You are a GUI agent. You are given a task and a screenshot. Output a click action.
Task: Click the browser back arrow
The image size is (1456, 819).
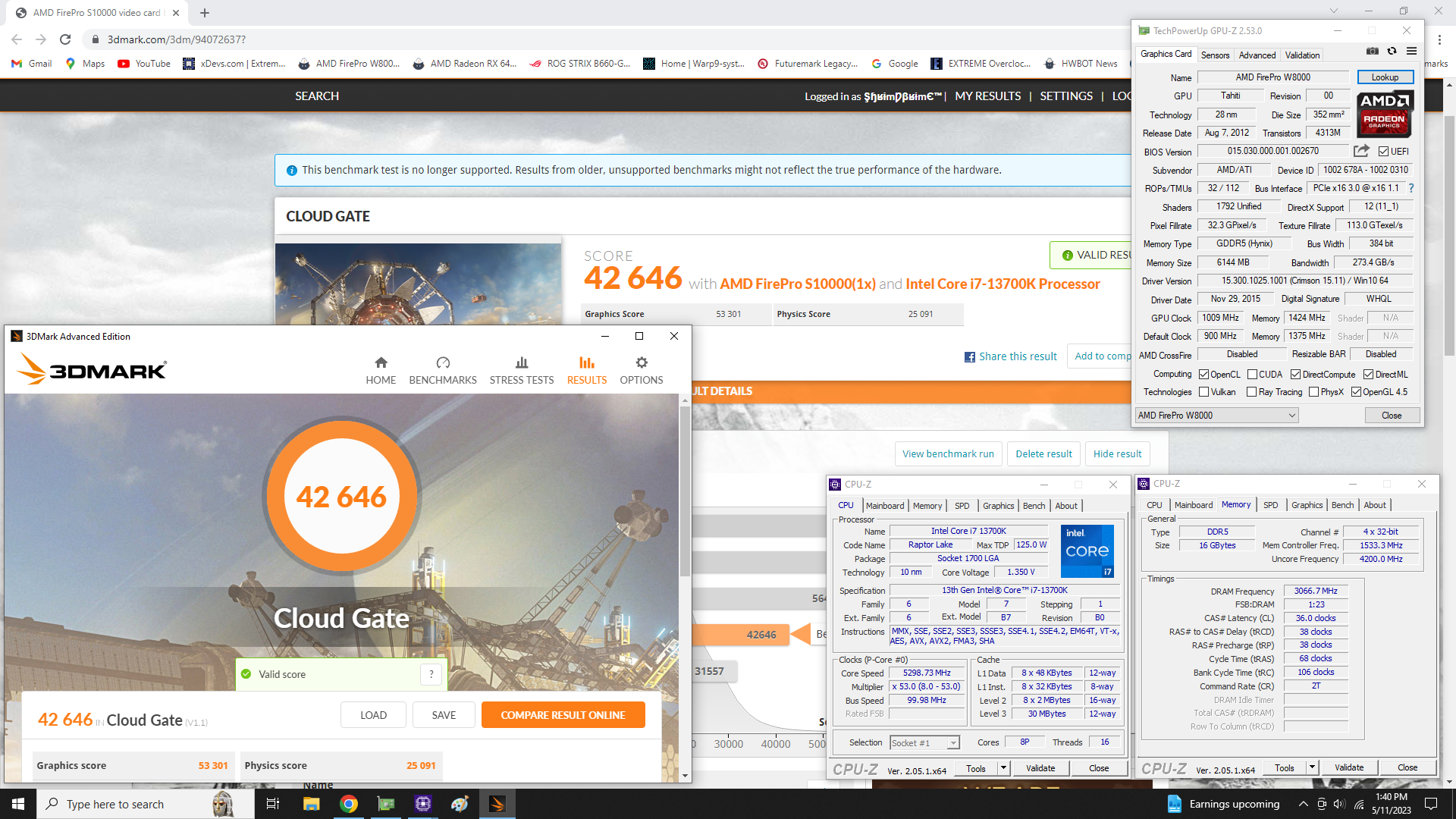pos(17,39)
